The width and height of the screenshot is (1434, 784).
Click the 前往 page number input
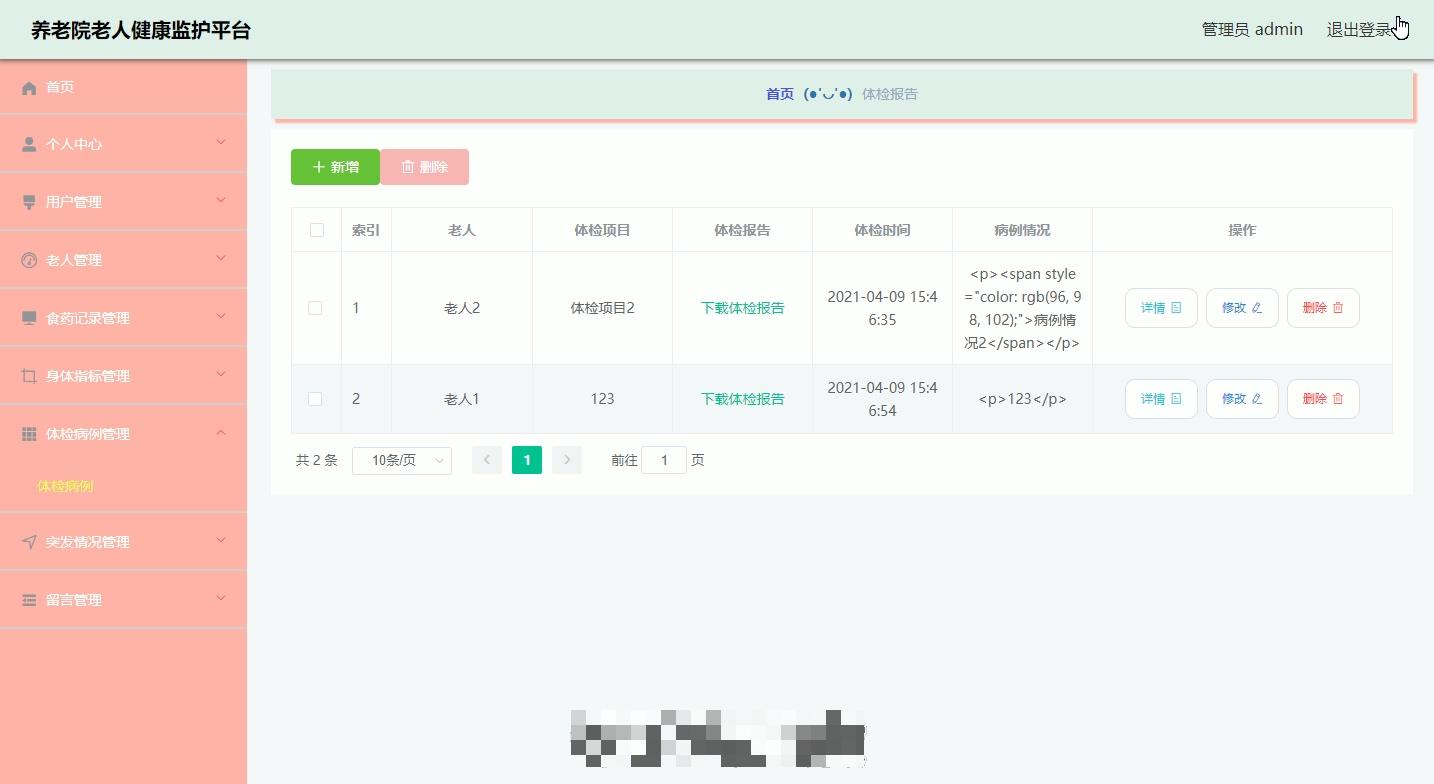[x=664, y=460]
